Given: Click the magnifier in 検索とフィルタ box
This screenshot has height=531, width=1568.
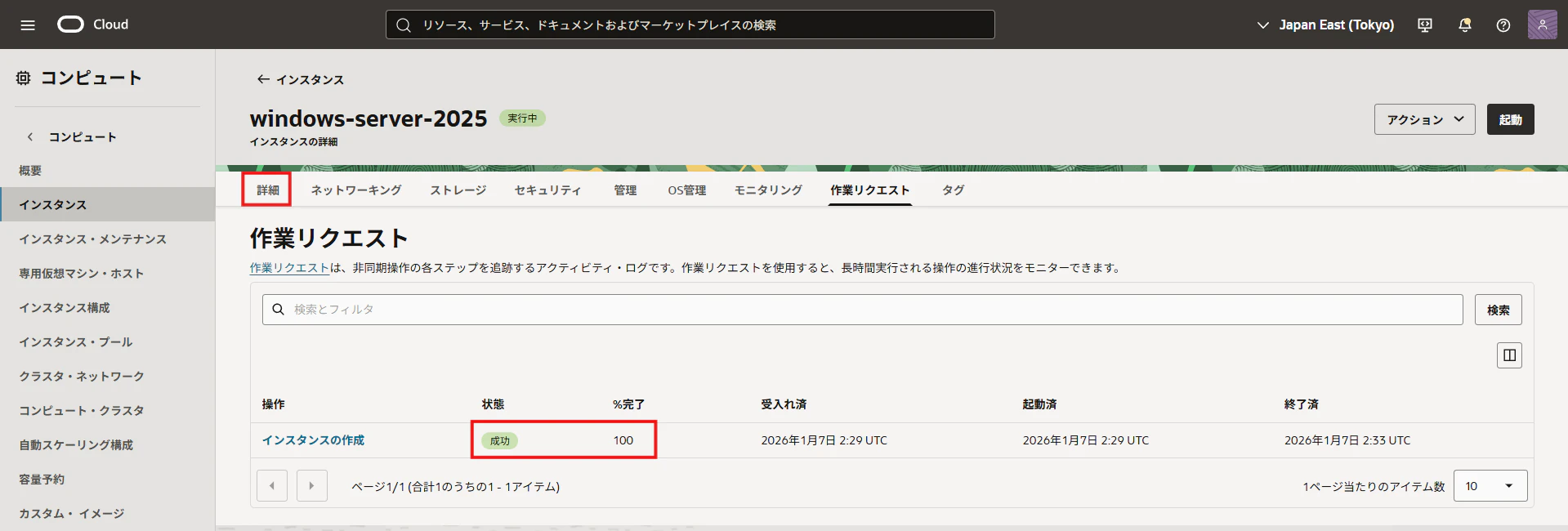Looking at the screenshot, I should (279, 310).
